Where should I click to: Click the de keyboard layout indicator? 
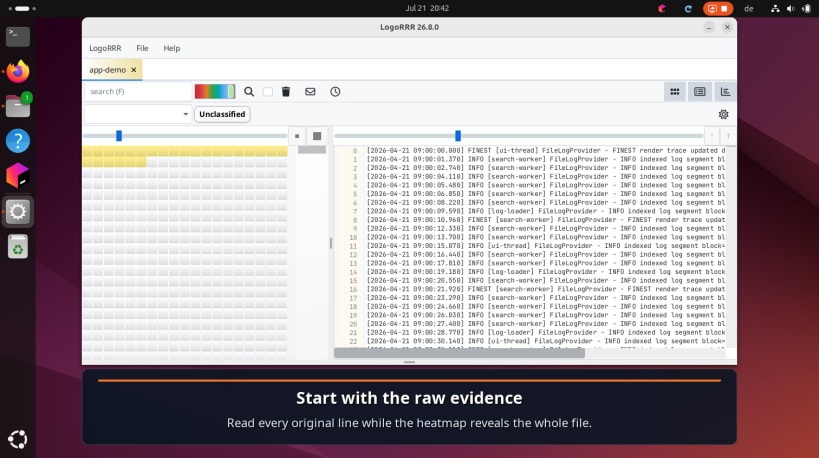(748, 8)
